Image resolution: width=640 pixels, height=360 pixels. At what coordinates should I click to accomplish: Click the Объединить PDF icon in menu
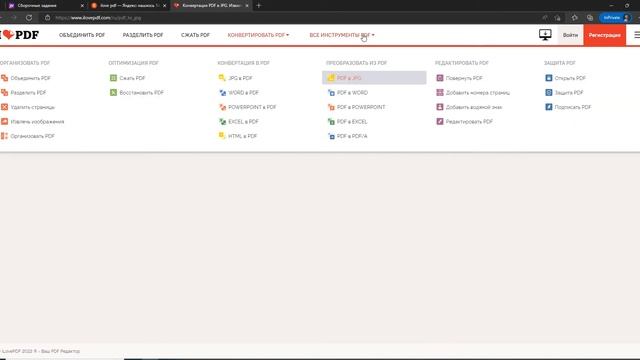4,78
